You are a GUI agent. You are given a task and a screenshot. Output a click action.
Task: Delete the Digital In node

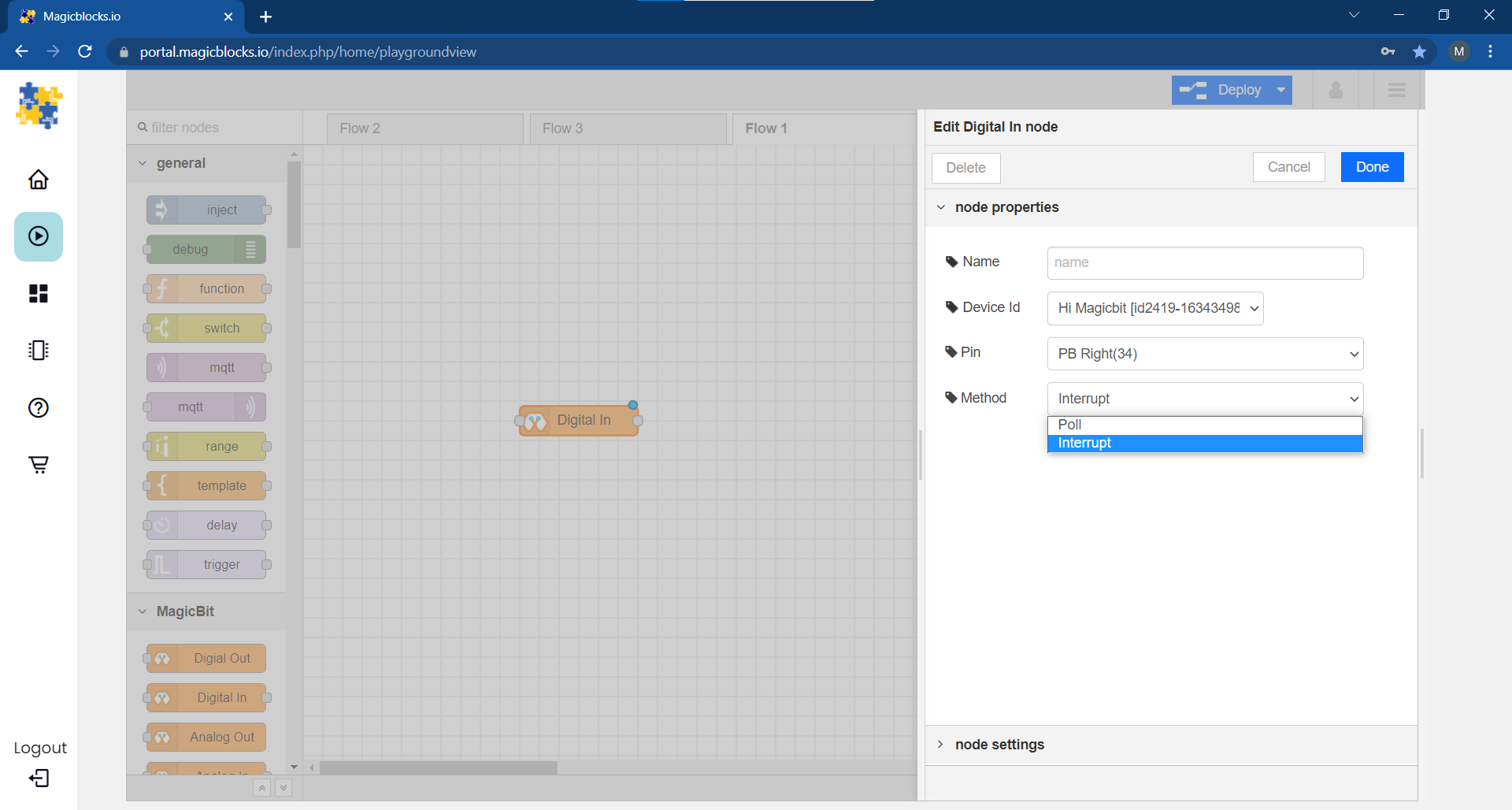click(x=965, y=167)
